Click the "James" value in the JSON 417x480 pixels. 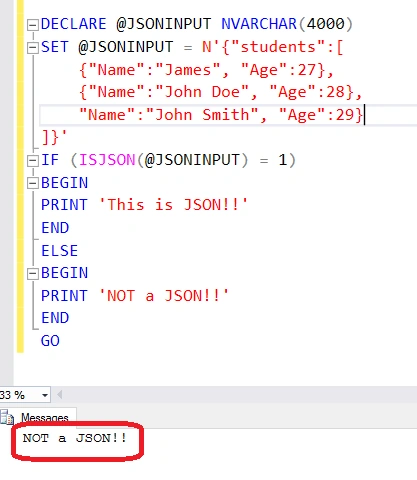click(x=188, y=70)
